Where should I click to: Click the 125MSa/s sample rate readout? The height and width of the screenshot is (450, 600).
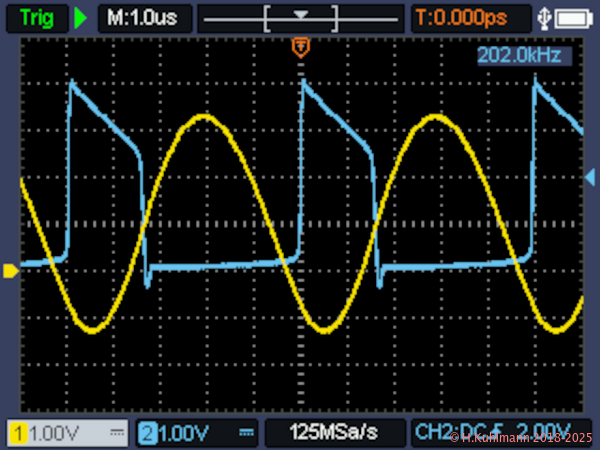tap(335, 433)
